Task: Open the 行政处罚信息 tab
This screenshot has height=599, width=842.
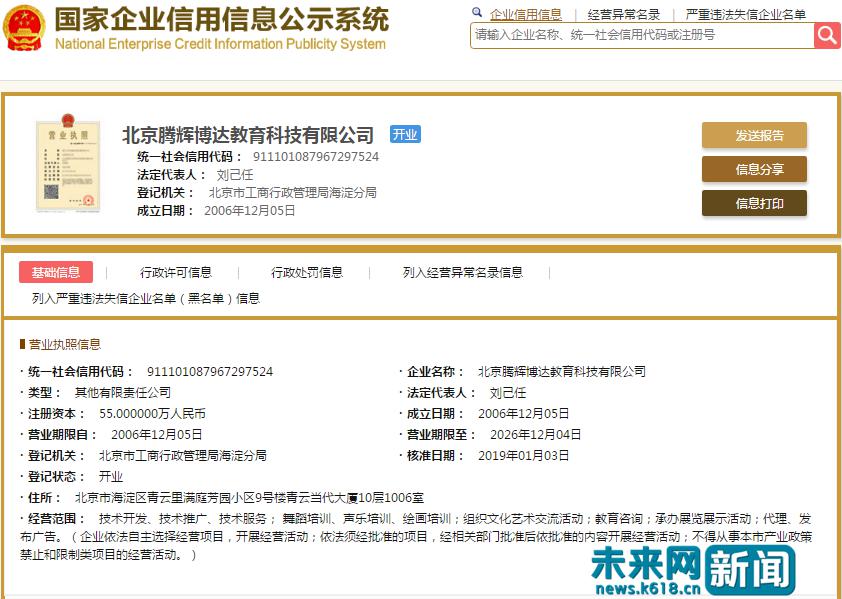Action: (x=312, y=270)
